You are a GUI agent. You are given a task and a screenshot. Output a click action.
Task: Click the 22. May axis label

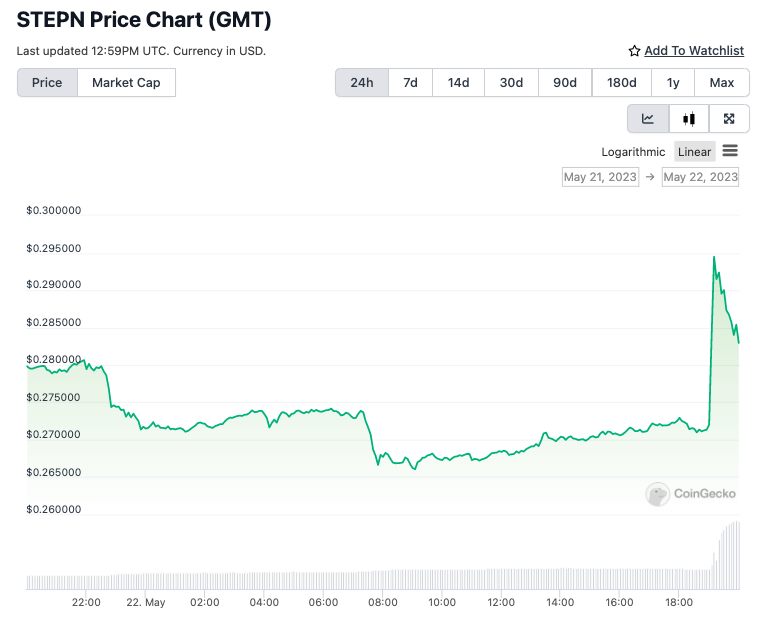click(x=146, y=603)
